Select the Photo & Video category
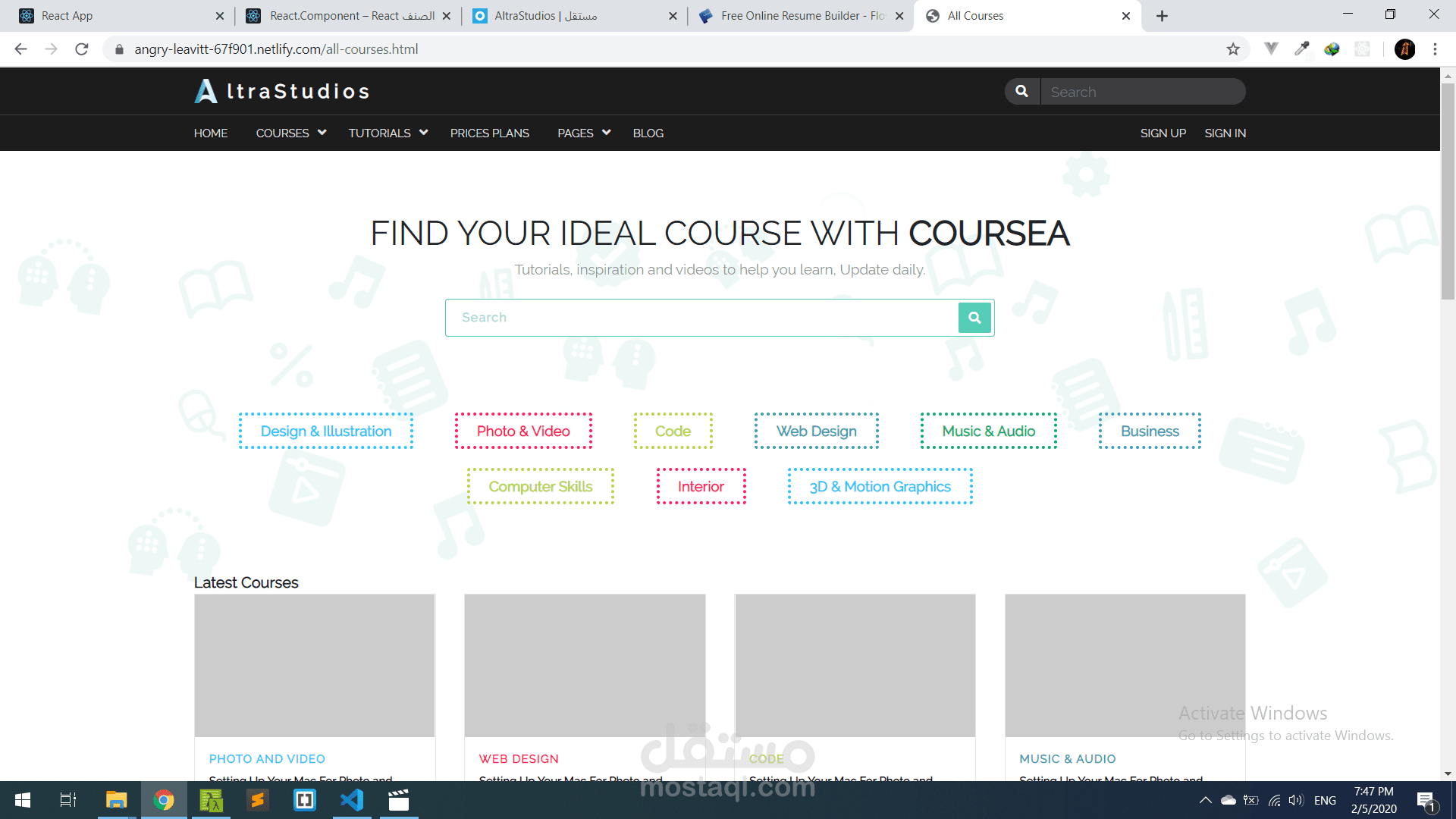The height and width of the screenshot is (819, 1456). coord(523,431)
